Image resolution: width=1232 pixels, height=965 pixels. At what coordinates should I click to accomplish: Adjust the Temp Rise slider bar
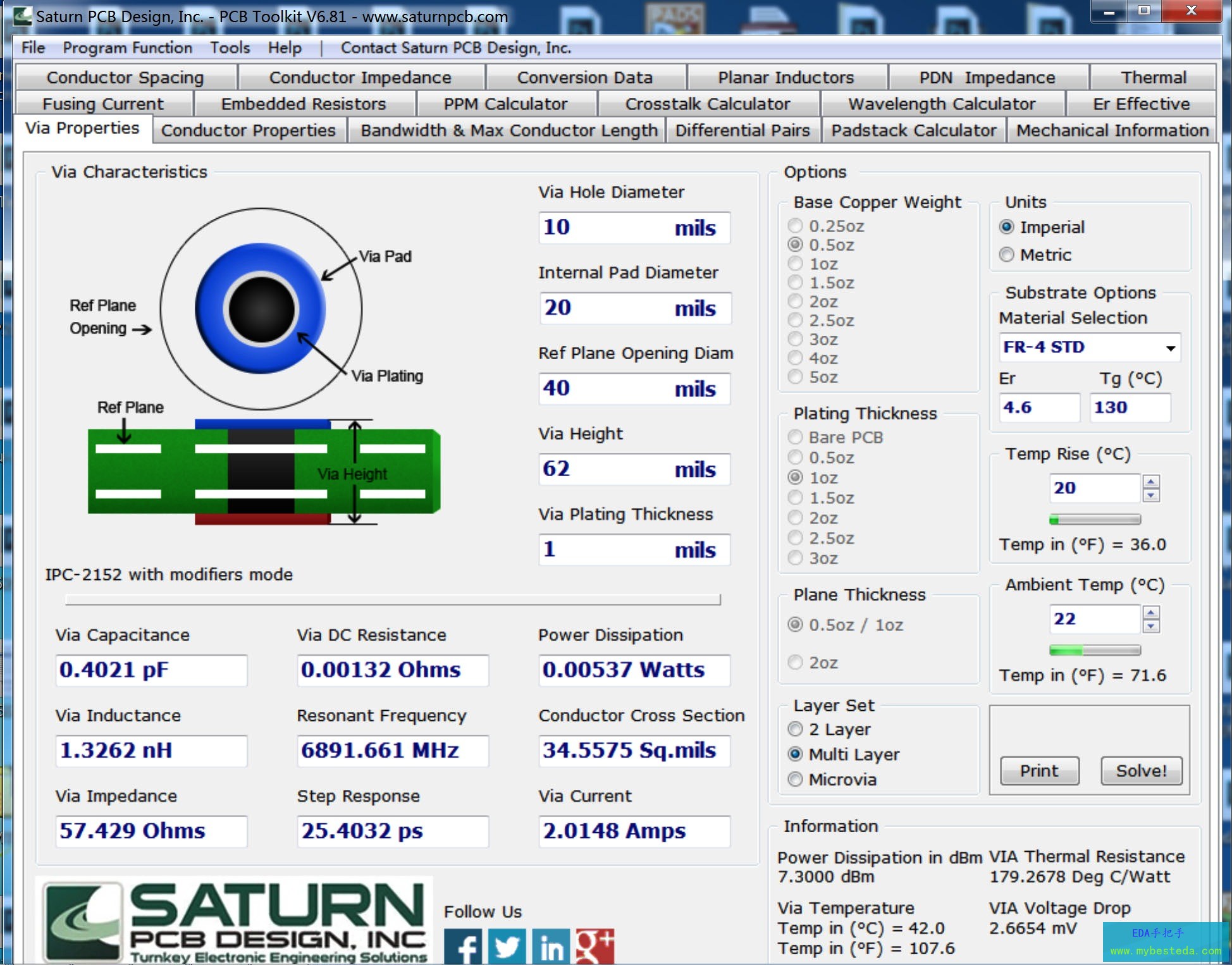point(1095,520)
